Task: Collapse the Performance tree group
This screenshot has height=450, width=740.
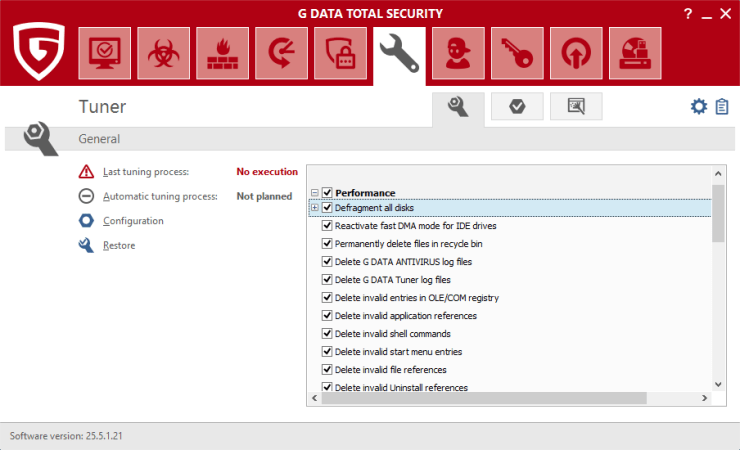Action: point(315,192)
